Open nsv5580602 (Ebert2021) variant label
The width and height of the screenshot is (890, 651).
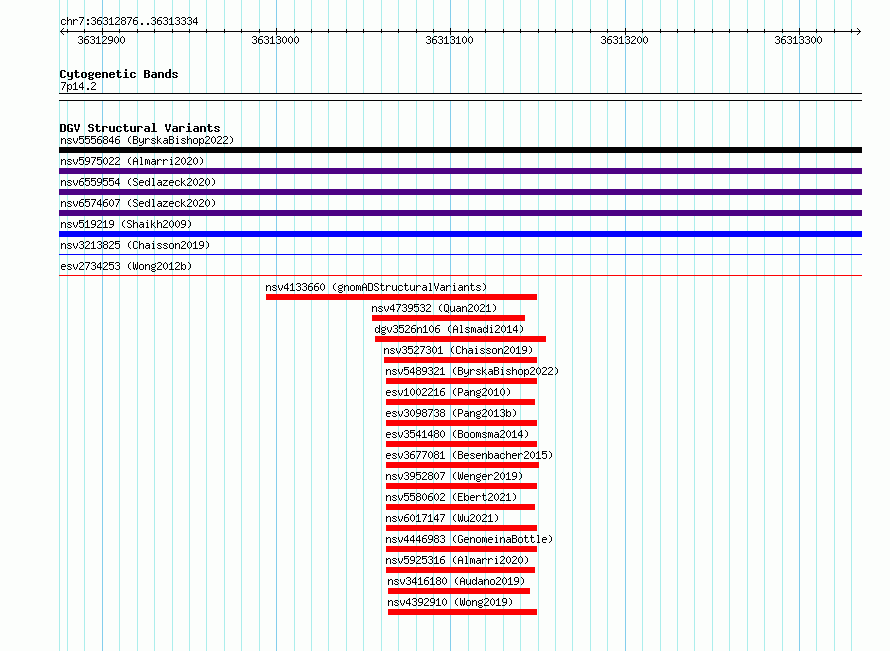point(451,497)
